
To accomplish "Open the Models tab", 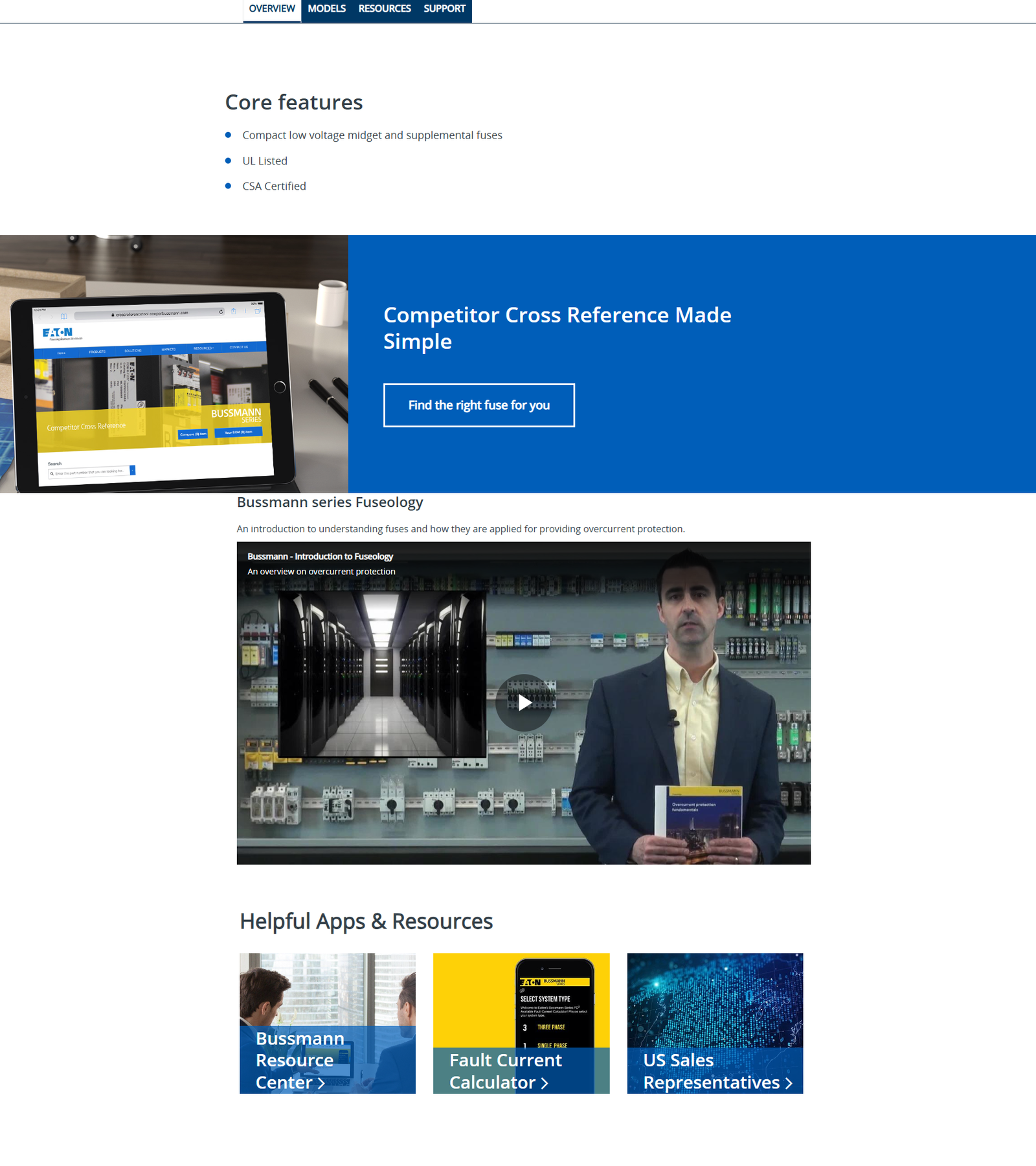I will coord(326,9).
